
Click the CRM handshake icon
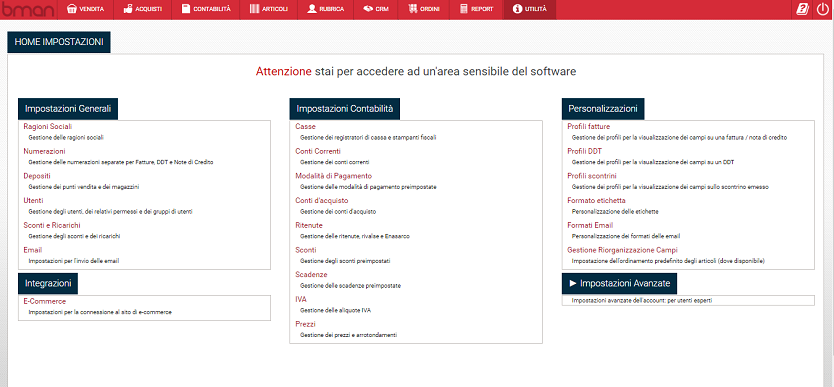[x=368, y=9]
